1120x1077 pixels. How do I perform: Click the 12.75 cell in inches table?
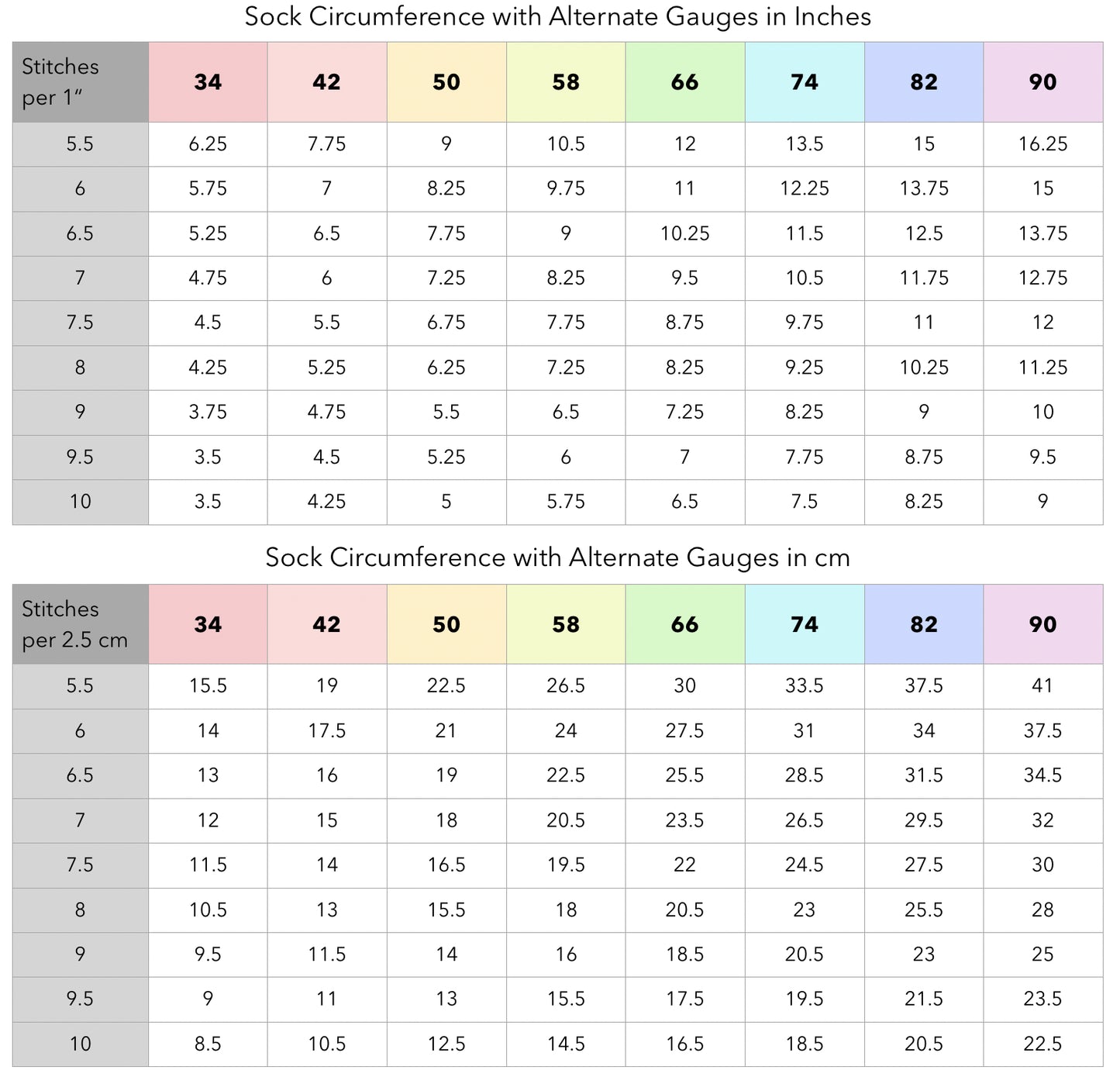point(1043,278)
